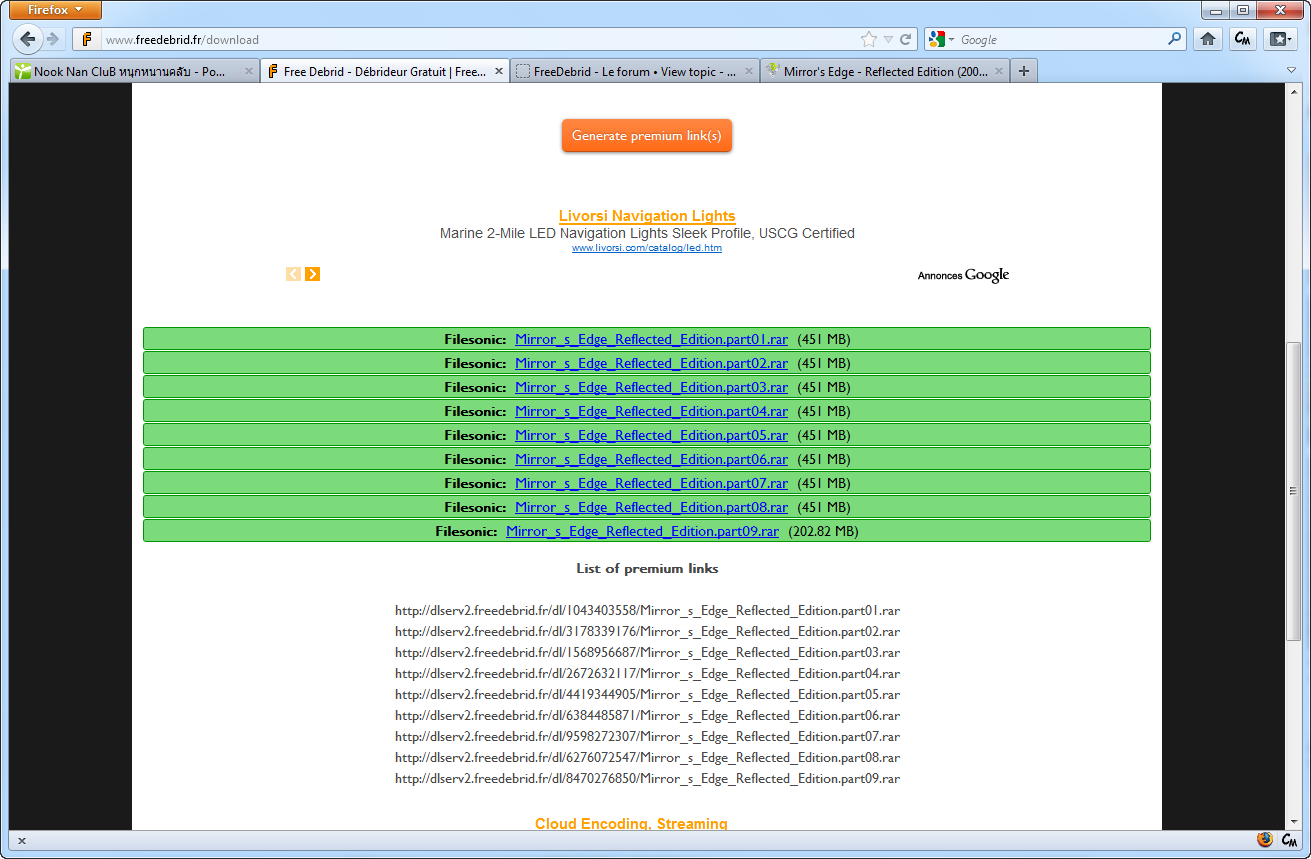
Task: Click the Annonces Google label
Action: [x=963, y=275]
